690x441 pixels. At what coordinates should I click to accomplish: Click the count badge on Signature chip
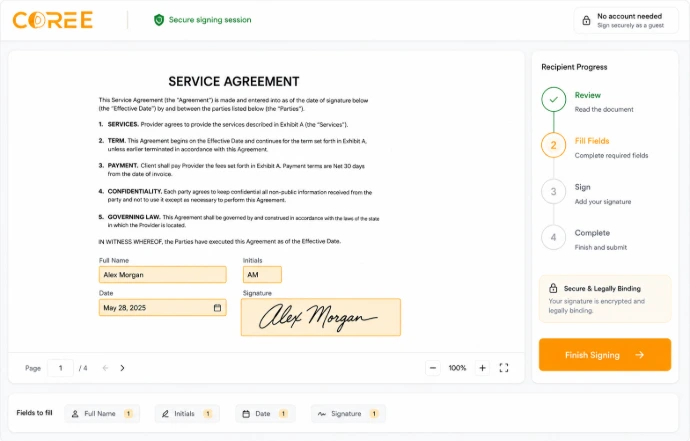tap(374, 414)
